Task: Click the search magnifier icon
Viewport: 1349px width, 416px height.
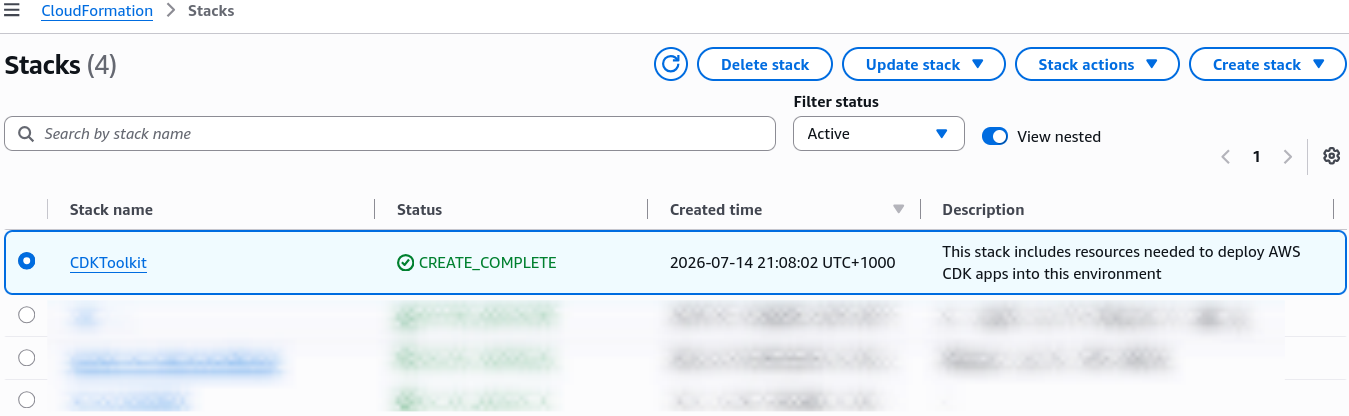Action: click(26, 134)
